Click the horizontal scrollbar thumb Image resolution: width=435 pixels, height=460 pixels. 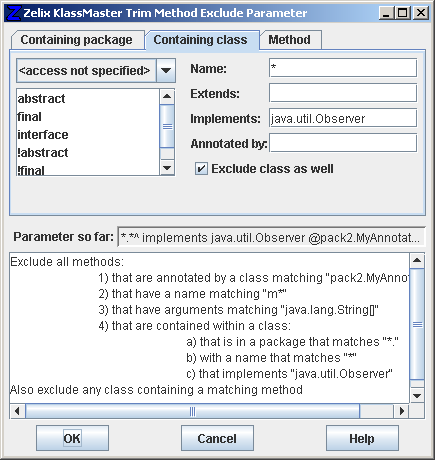click(x=193, y=411)
